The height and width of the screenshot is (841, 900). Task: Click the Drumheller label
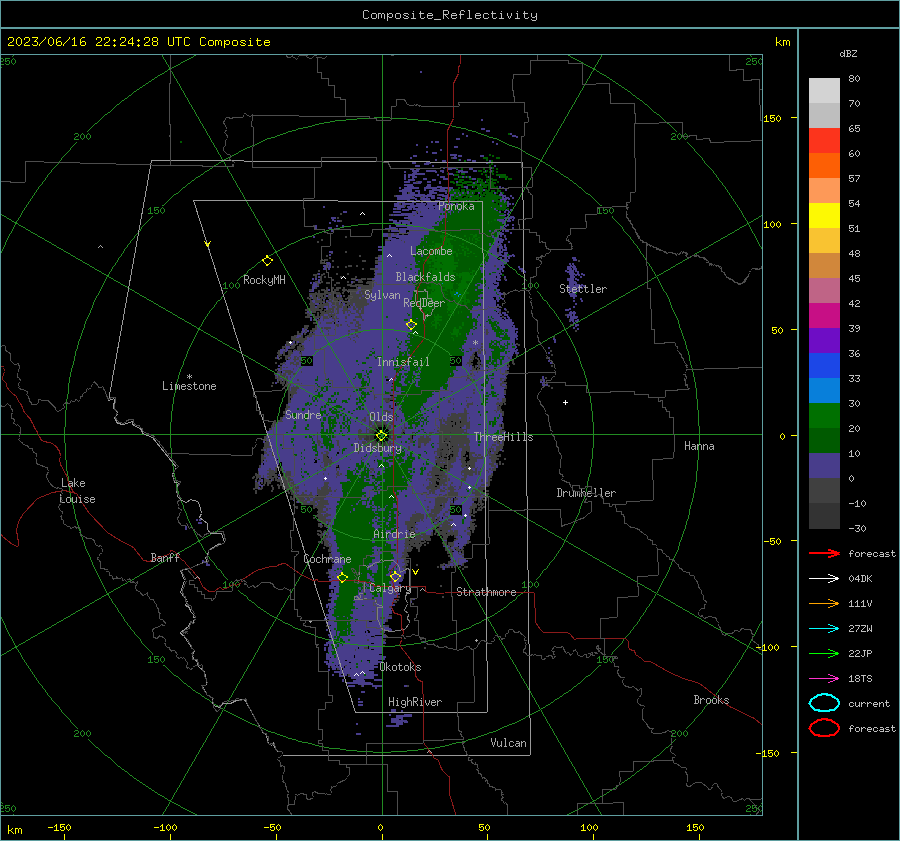[x=586, y=493]
